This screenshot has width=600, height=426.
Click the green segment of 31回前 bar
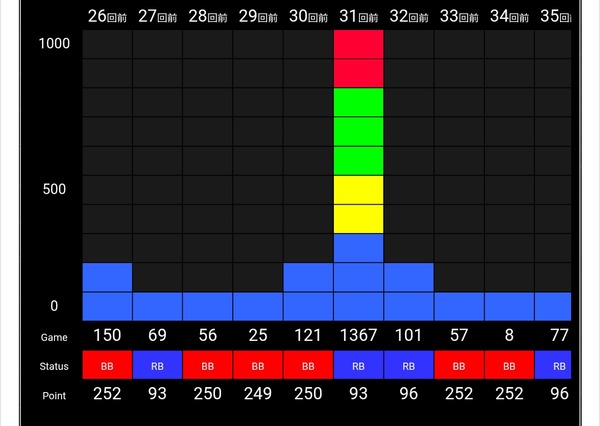coord(358,132)
